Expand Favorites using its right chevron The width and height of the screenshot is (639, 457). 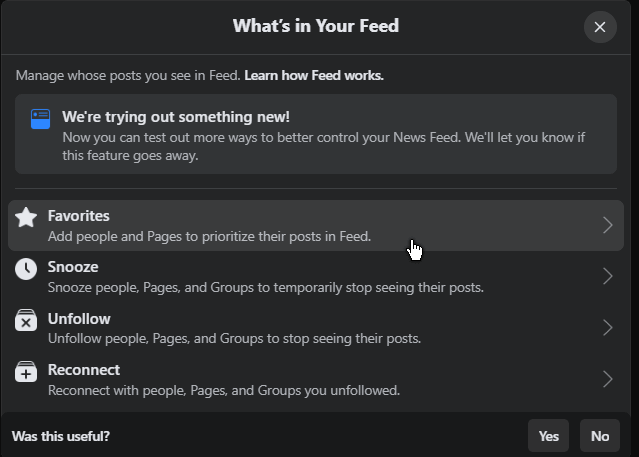coord(608,225)
